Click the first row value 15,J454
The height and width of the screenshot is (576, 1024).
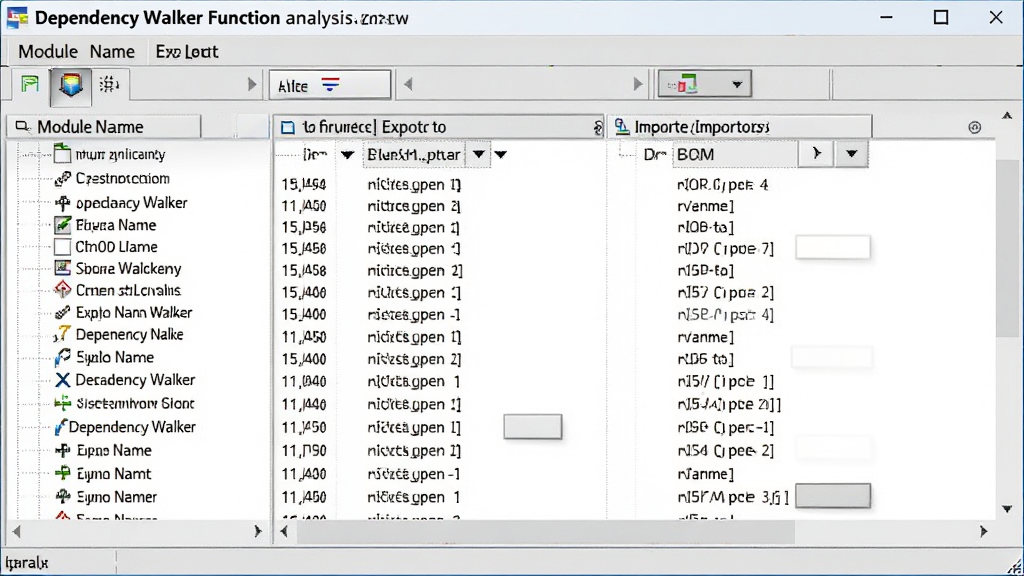[x=304, y=185]
